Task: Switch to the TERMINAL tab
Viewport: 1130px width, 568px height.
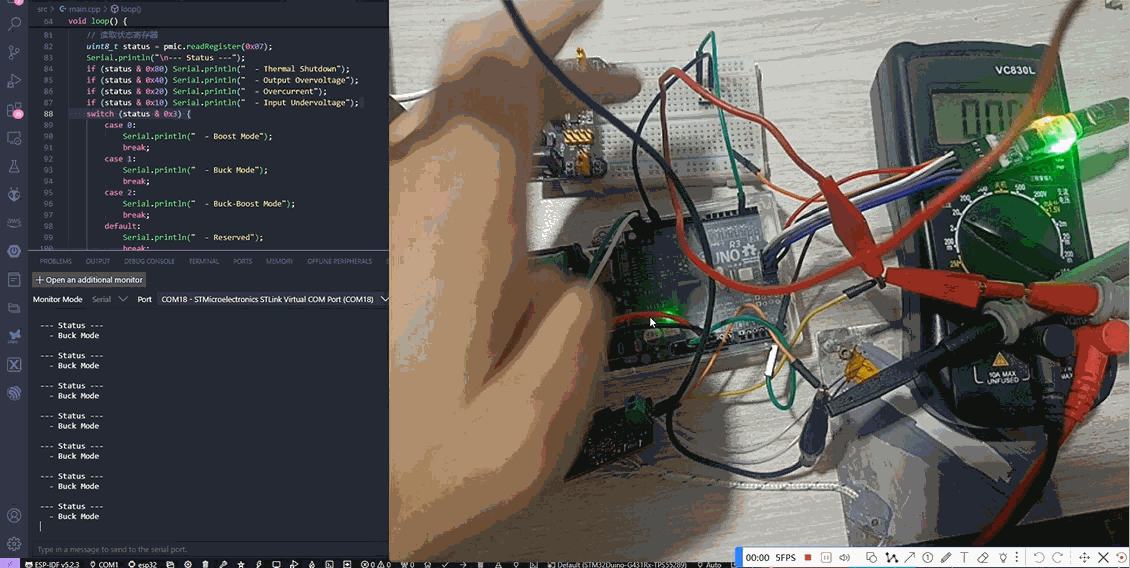Action: click(203, 261)
